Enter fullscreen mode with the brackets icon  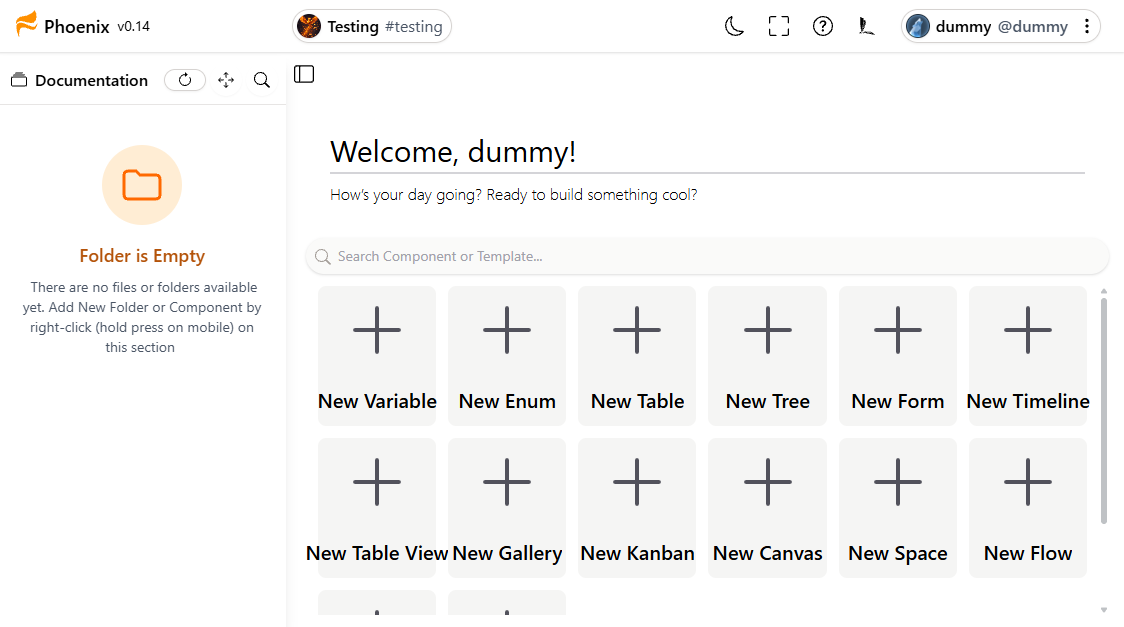point(778,27)
